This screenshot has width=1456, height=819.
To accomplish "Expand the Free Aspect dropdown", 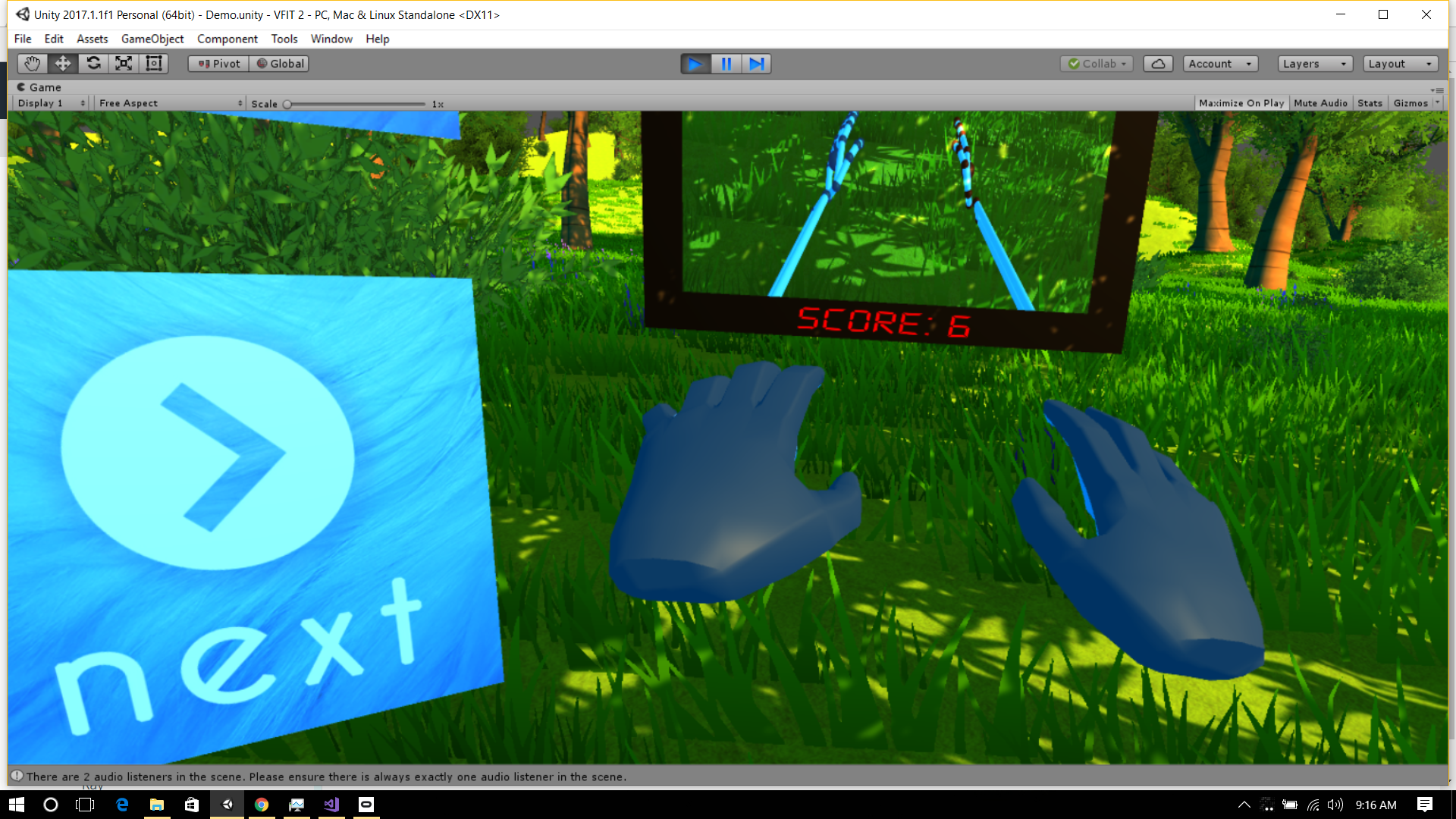I will tap(171, 103).
